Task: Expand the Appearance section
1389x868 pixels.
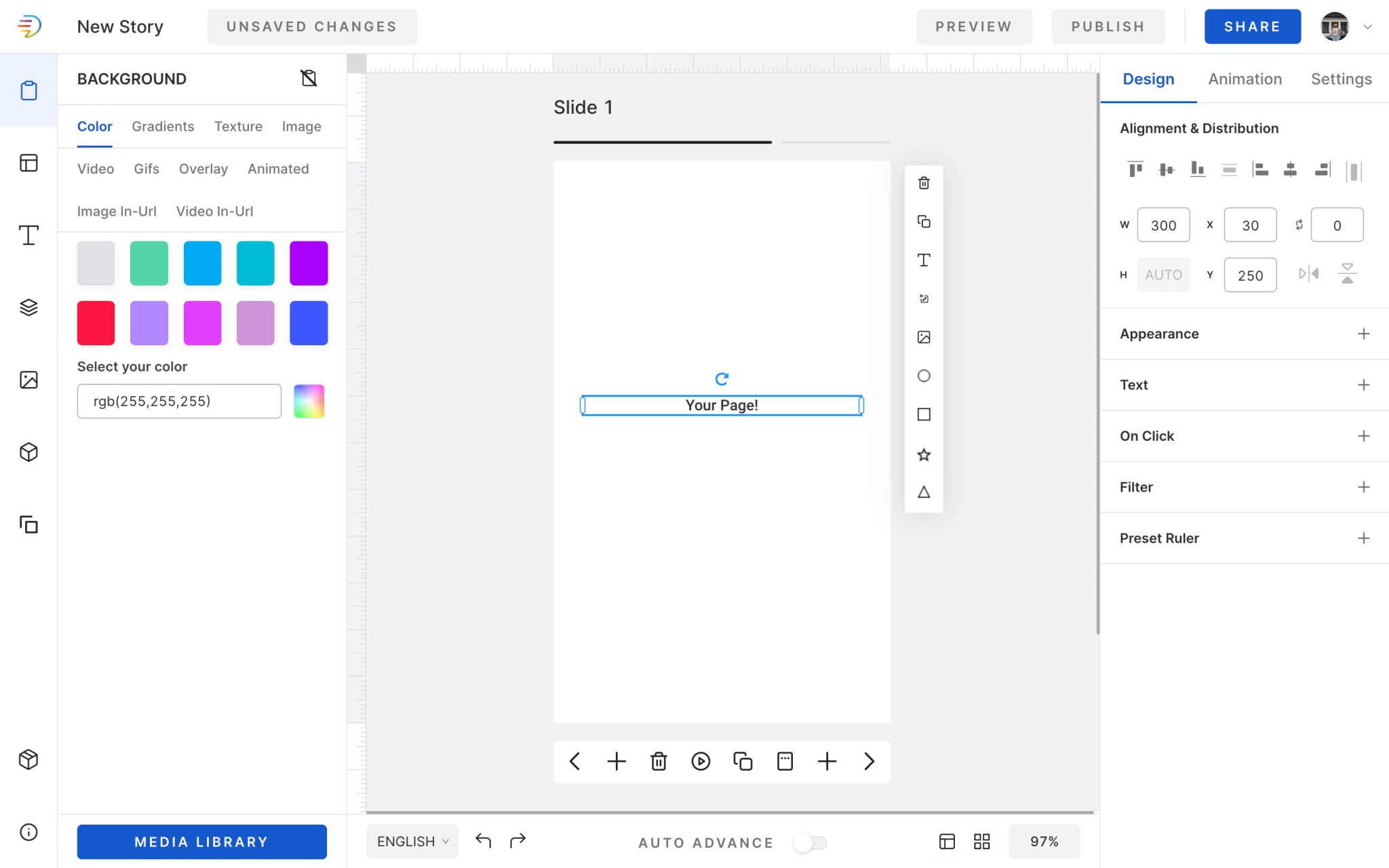Action: pyautogui.click(x=1364, y=333)
